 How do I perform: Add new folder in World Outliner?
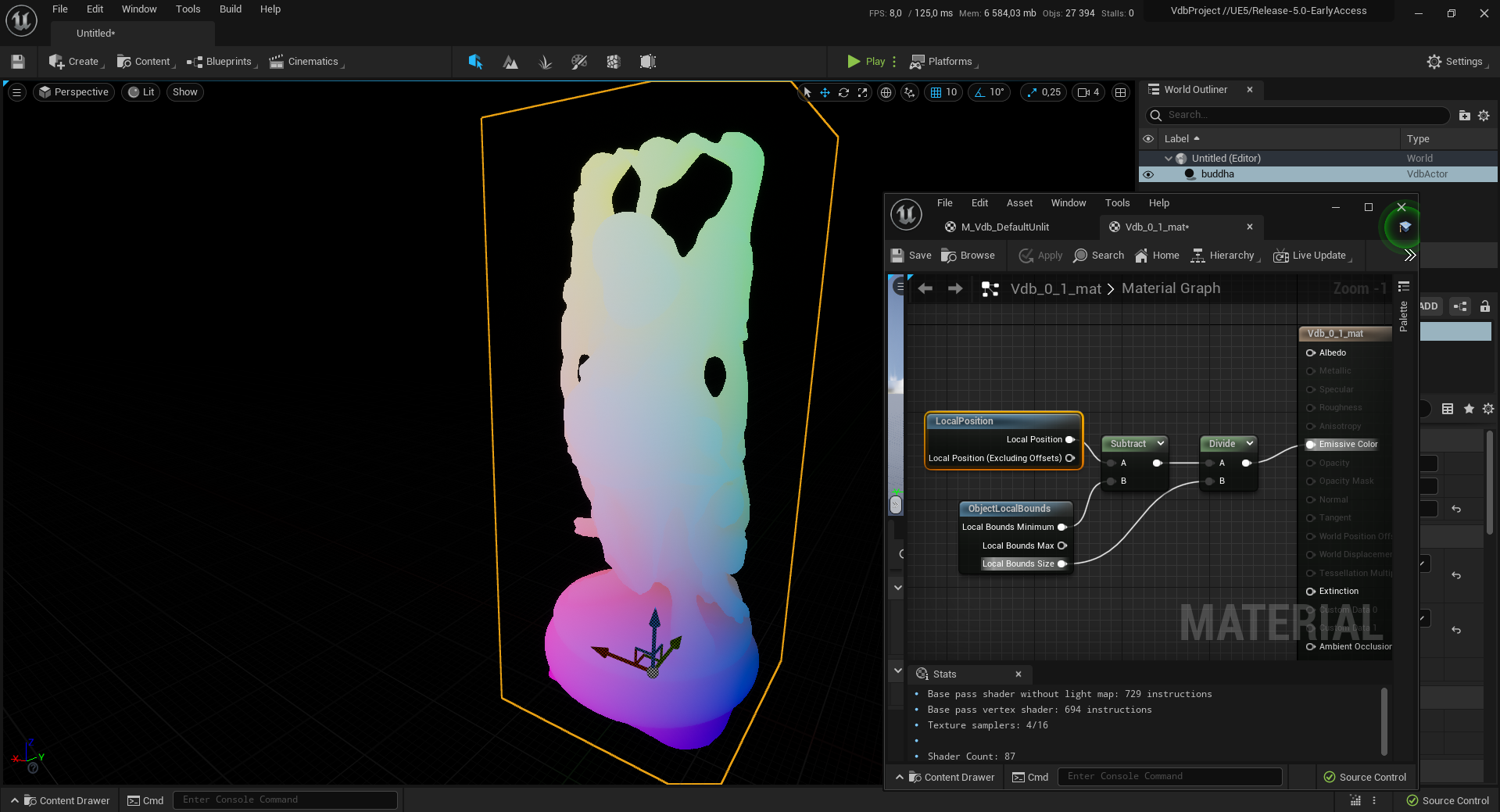pos(1465,116)
